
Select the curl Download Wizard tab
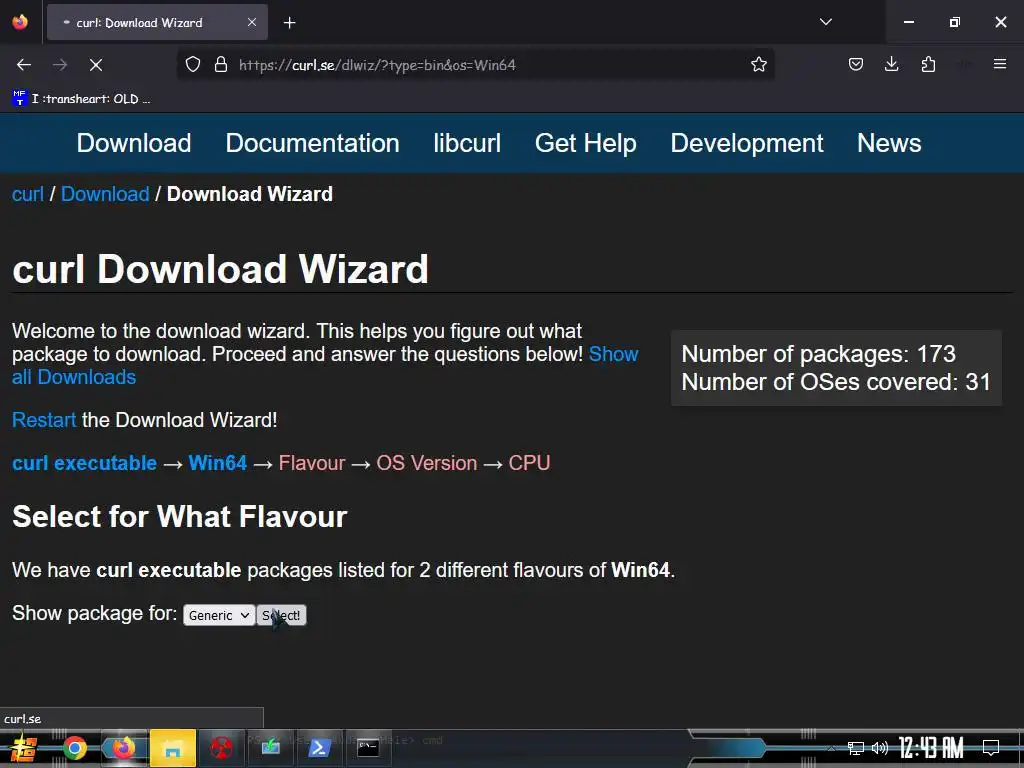pyautogui.click(x=157, y=22)
